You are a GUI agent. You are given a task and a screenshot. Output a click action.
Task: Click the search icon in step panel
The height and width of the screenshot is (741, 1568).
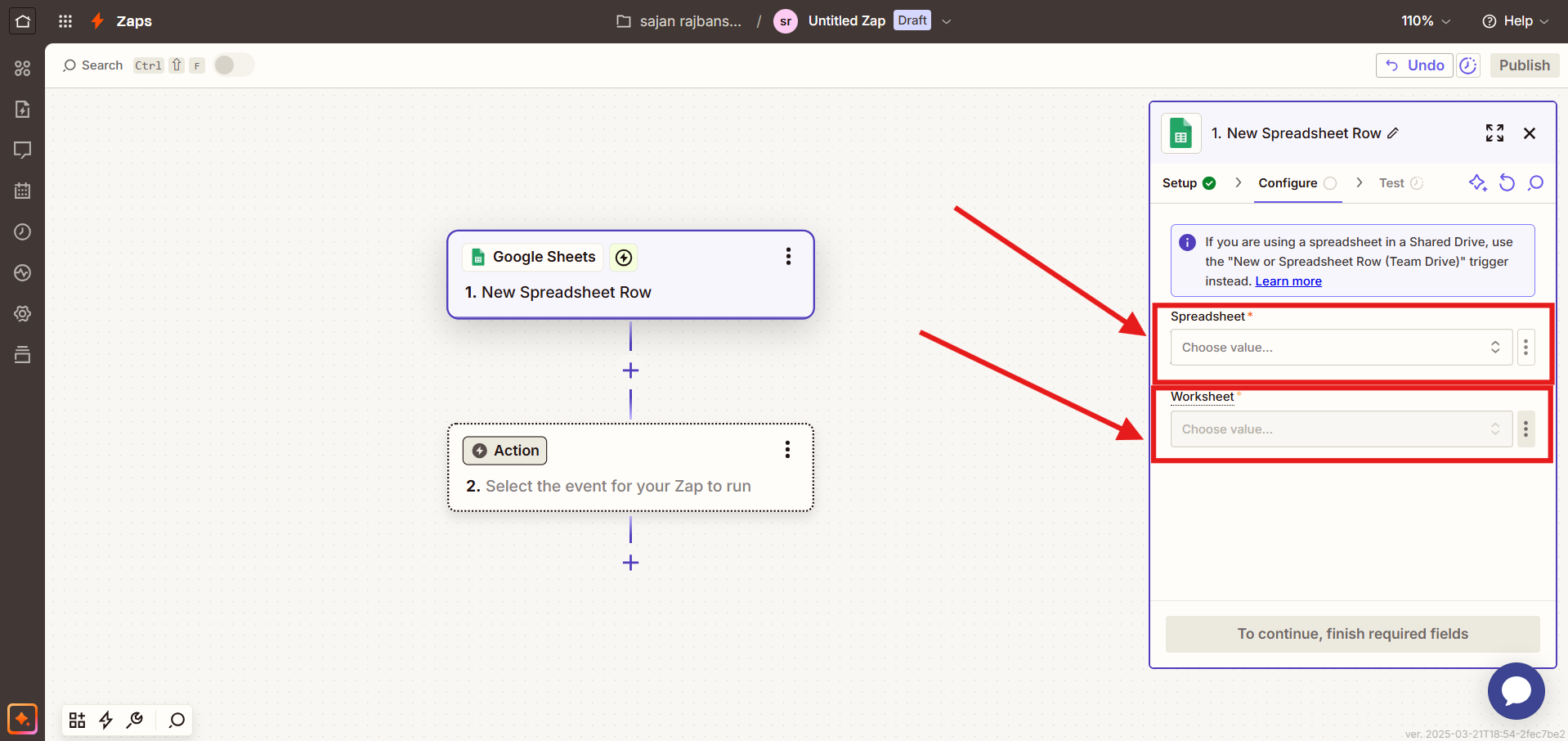pos(1536,182)
